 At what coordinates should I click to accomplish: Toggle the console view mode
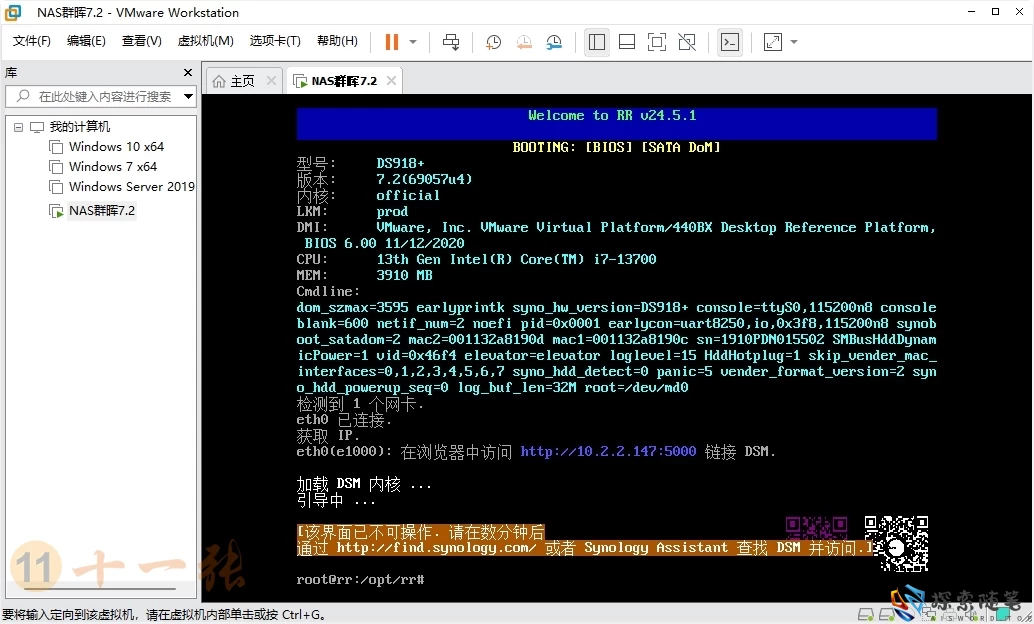pyautogui.click(x=729, y=42)
